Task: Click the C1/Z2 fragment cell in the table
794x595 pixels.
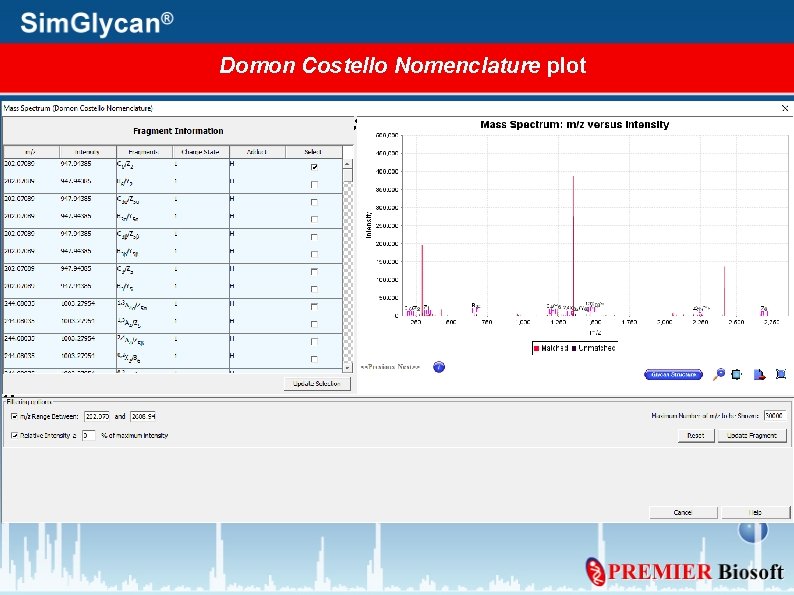Action: click(144, 165)
